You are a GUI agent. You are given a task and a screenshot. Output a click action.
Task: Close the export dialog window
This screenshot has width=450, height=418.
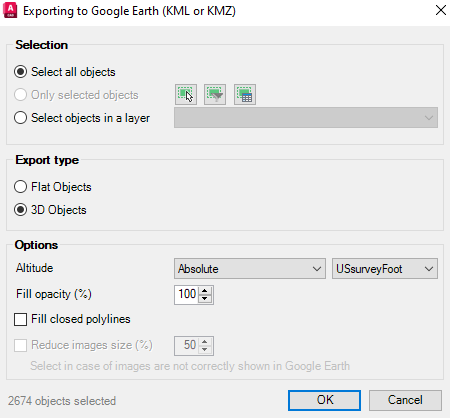pos(441,10)
